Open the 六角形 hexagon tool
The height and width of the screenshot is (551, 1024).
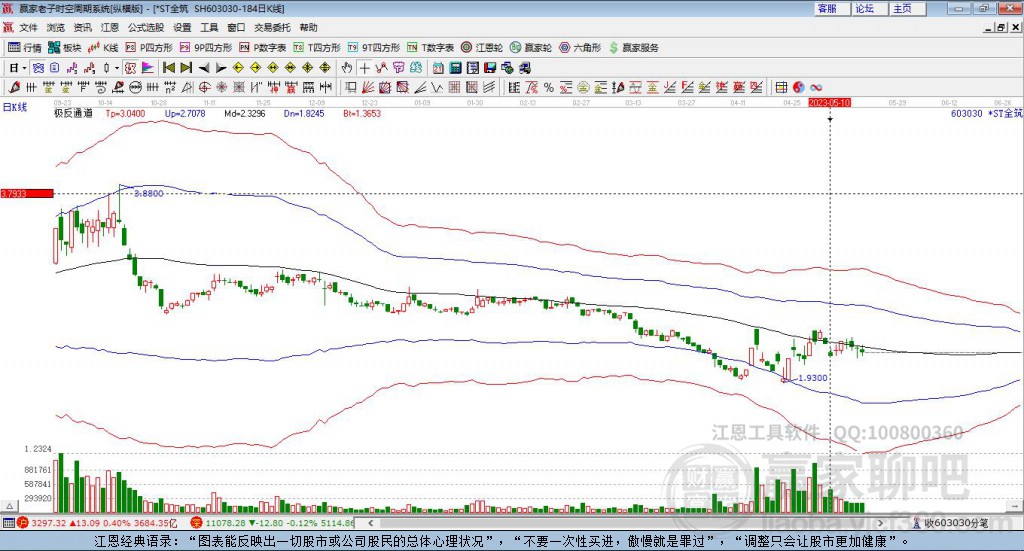pyautogui.click(x=580, y=48)
